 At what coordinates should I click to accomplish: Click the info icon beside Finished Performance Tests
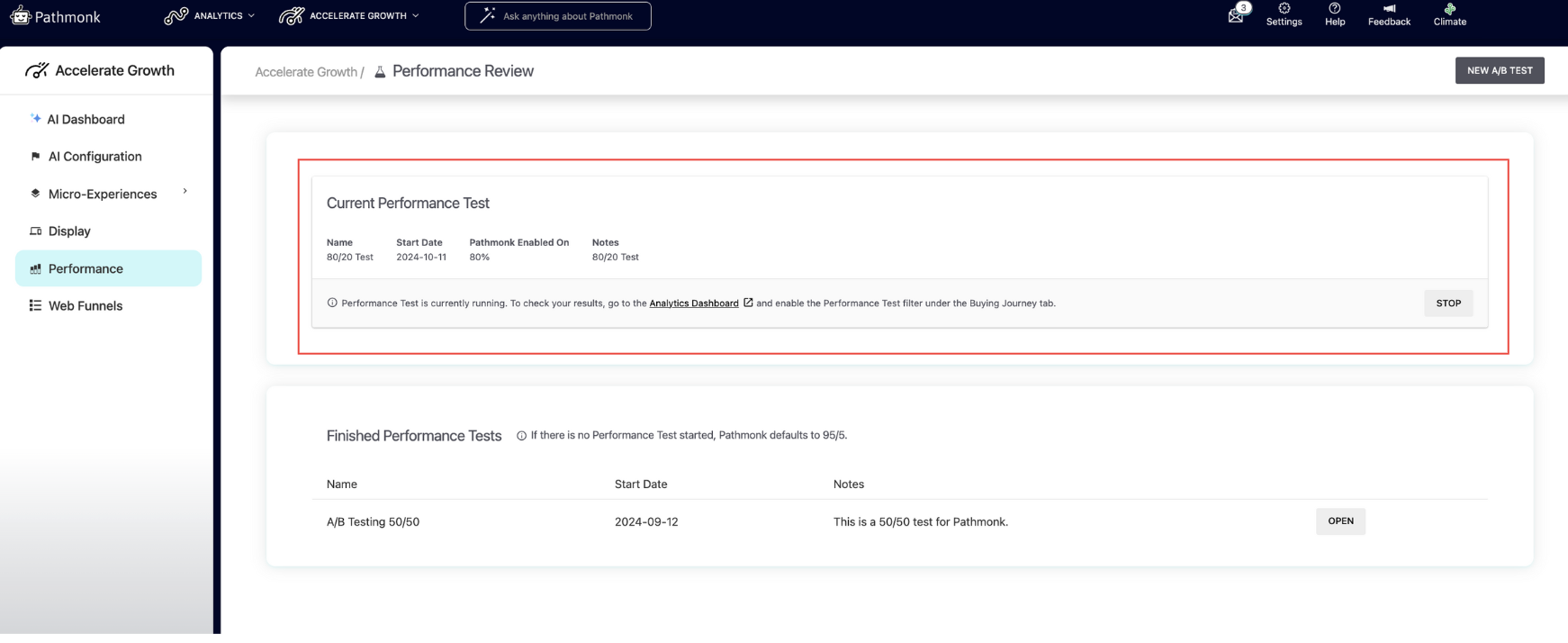coord(521,436)
